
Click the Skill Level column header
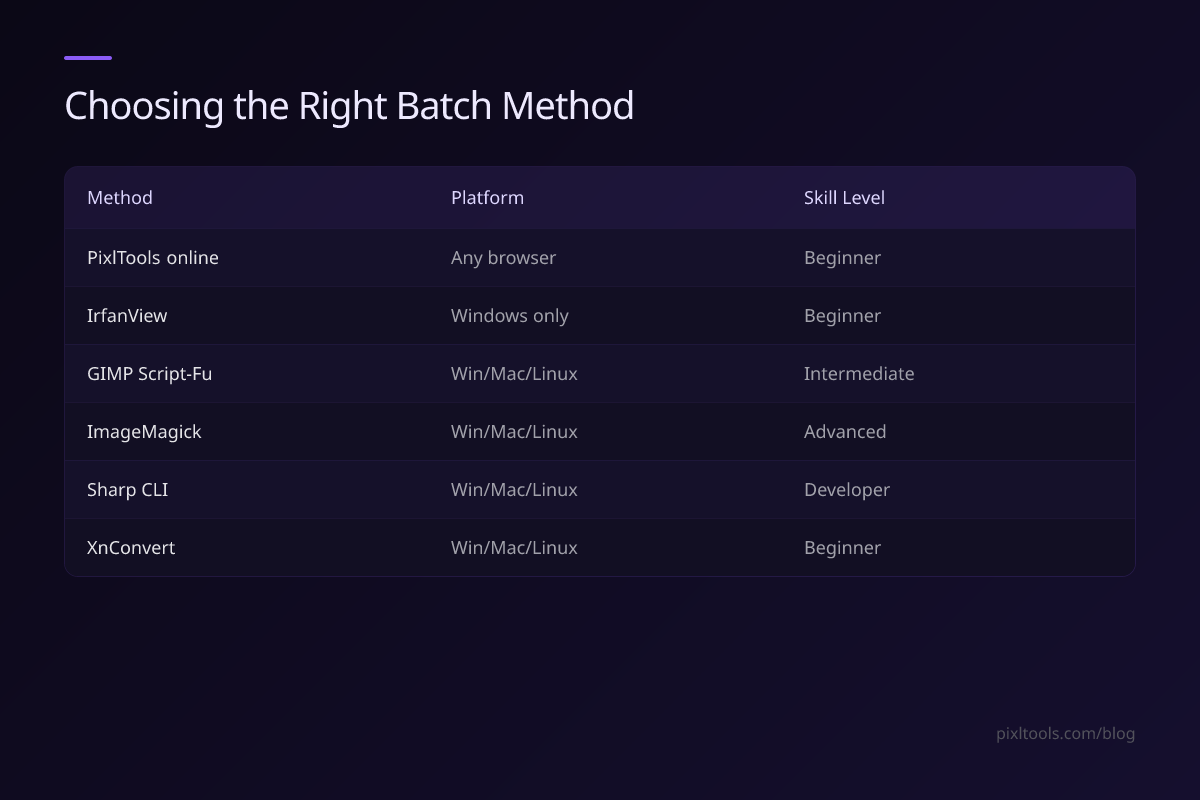[844, 197]
